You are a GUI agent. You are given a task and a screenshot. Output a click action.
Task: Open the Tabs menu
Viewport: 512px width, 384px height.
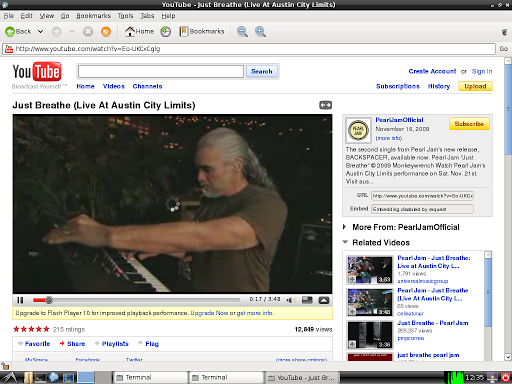pos(147,16)
